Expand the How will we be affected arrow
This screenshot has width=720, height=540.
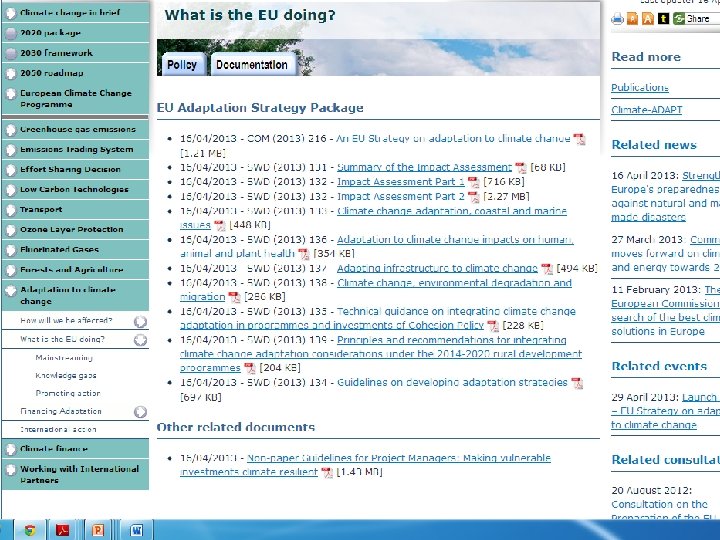pos(140,321)
